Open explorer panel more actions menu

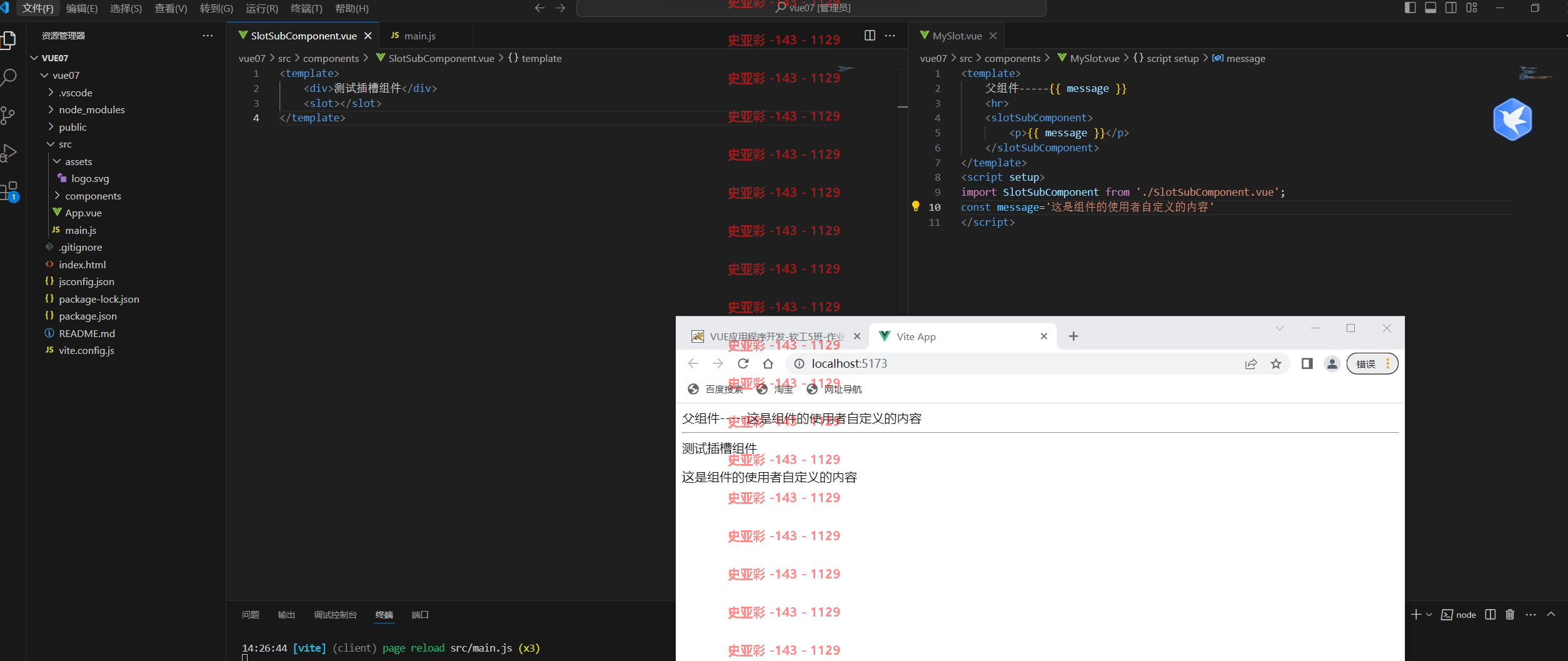point(208,36)
